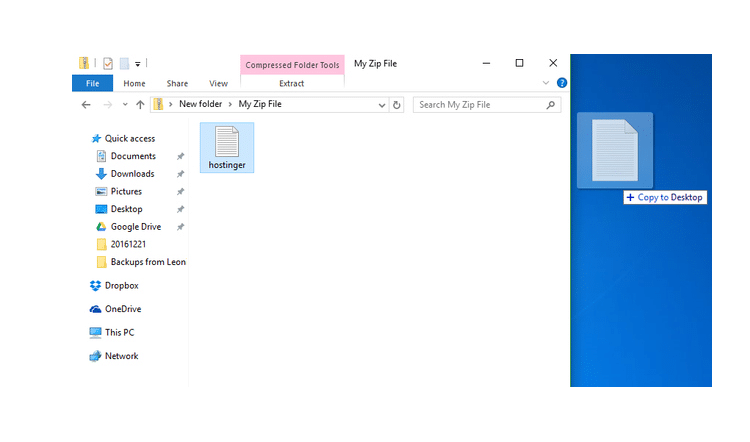Go up one folder level

140,105
